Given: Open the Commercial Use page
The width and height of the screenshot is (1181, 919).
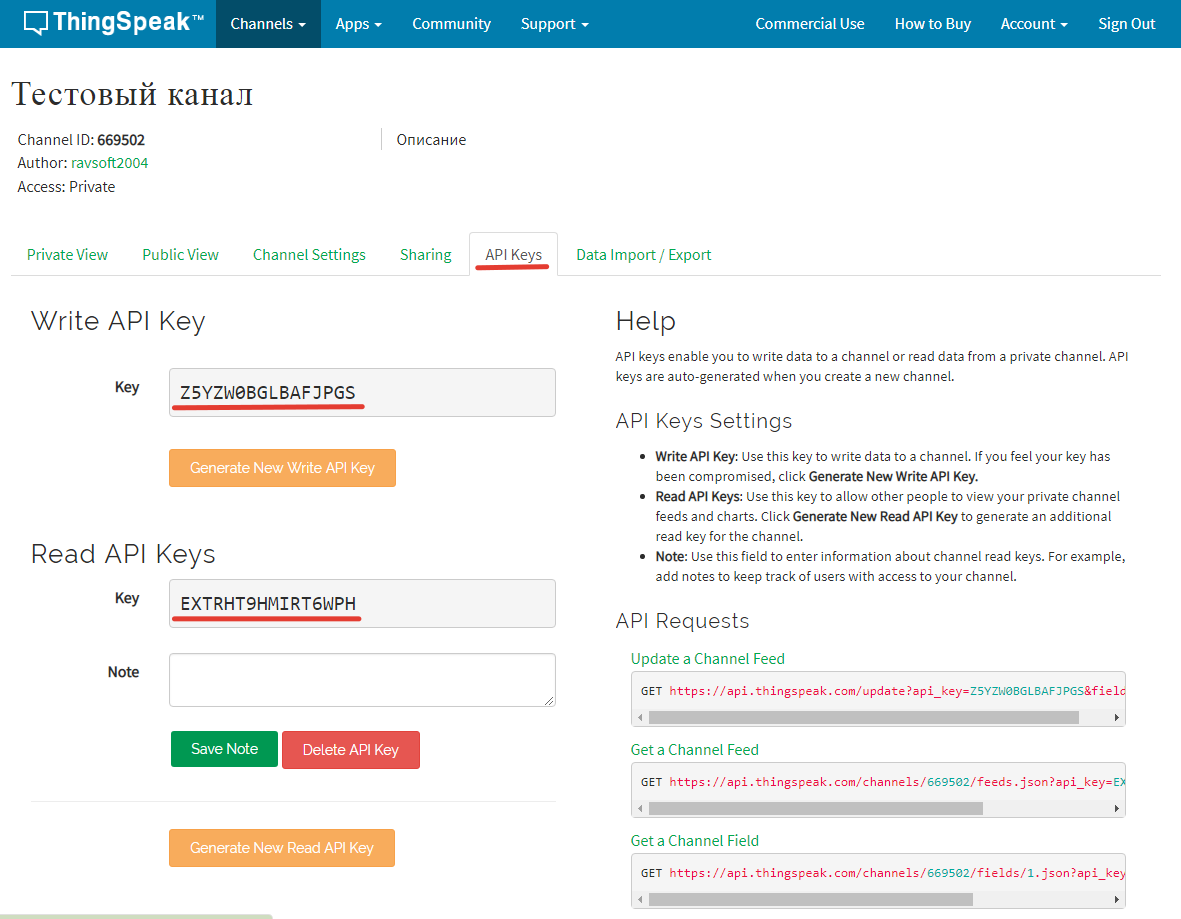Looking at the screenshot, I should pos(809,24).
